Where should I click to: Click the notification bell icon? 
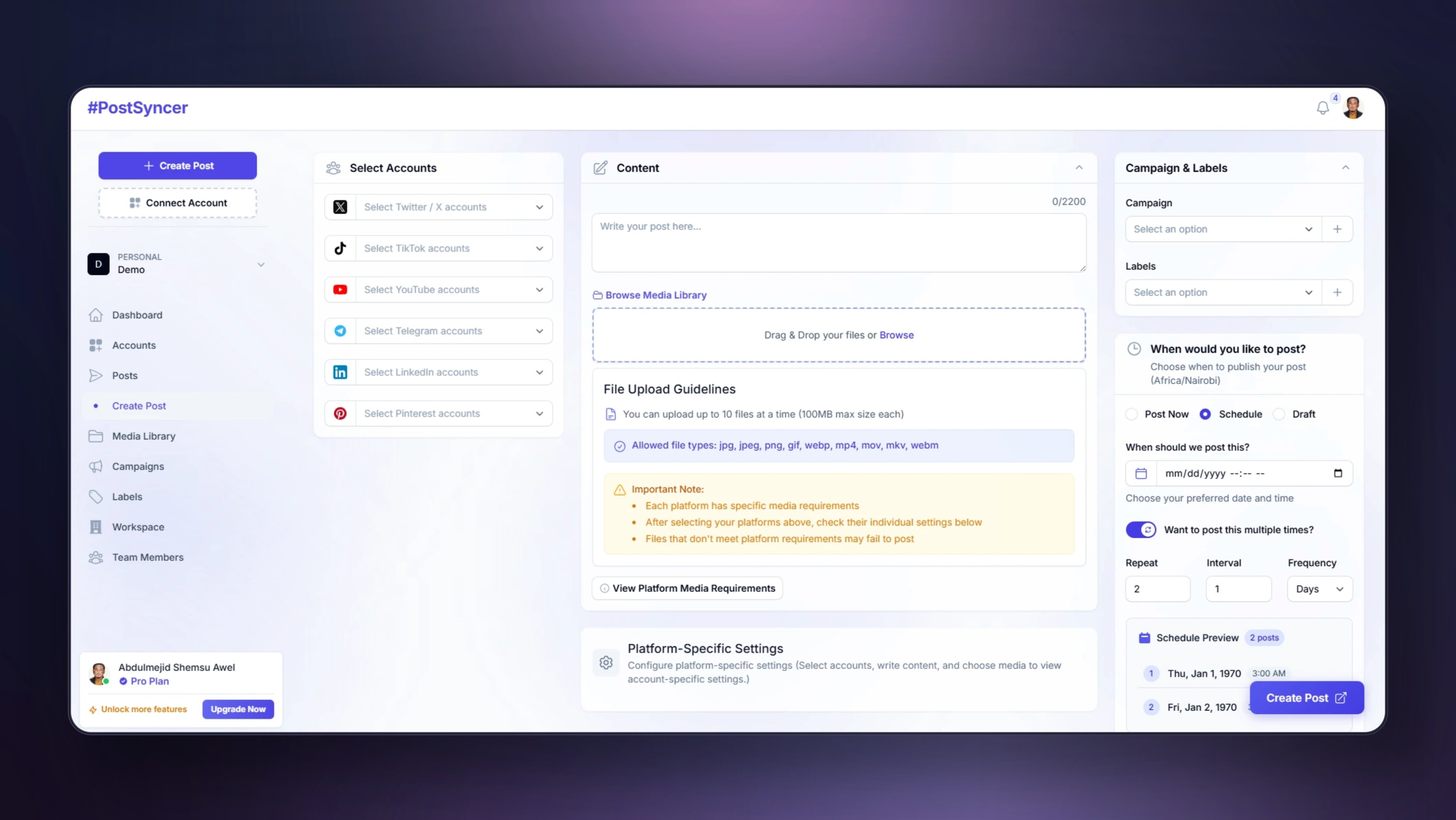[1322, 108]
